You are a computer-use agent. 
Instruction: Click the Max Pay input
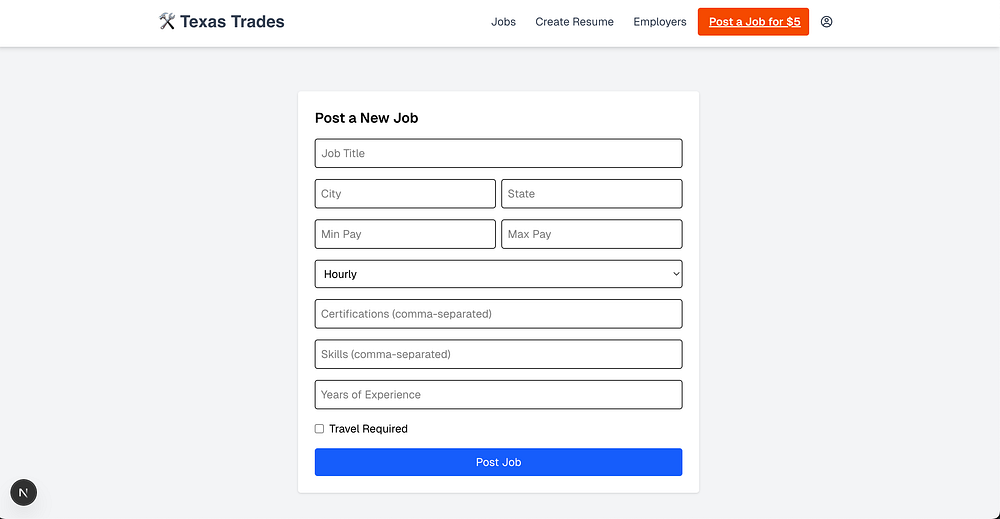coord(591,234)
